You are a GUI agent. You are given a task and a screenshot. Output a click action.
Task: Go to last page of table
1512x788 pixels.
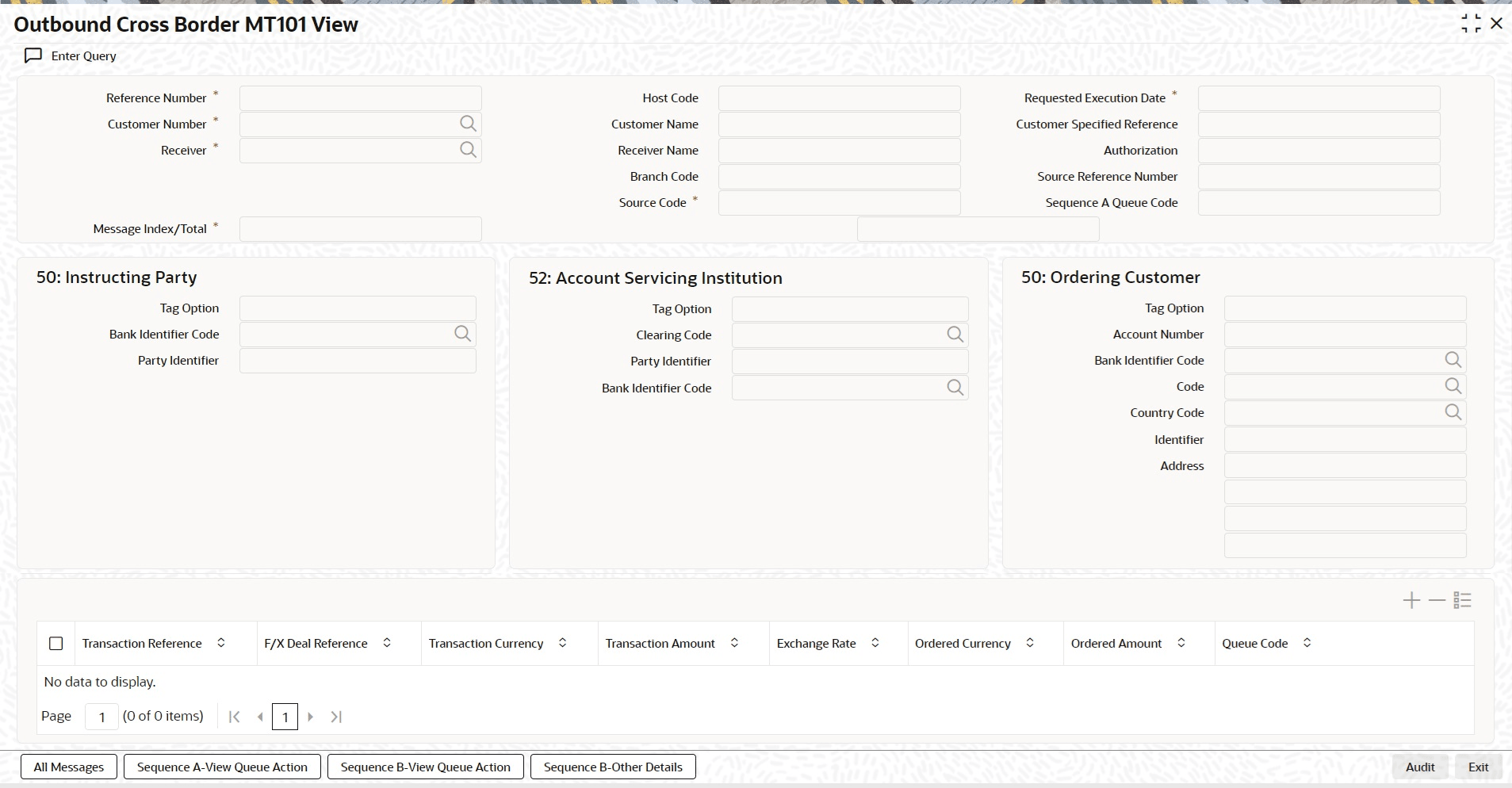pyautogui.click(x=336, y=717)
